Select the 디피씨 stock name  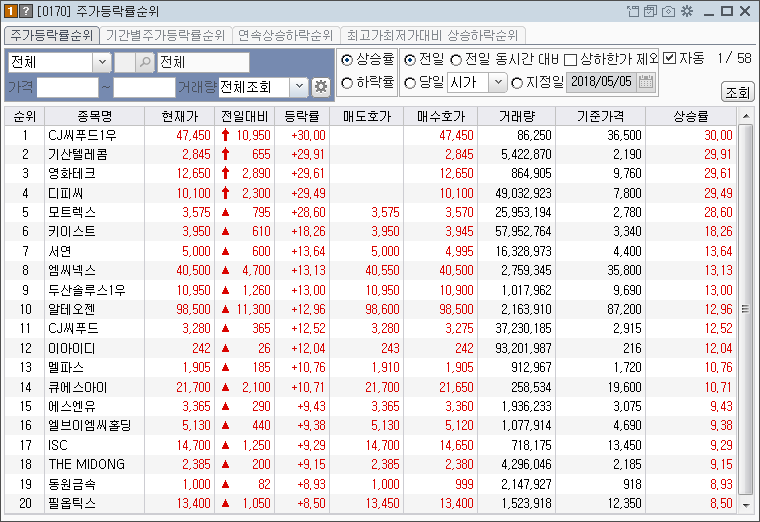[x=65, y=193]
